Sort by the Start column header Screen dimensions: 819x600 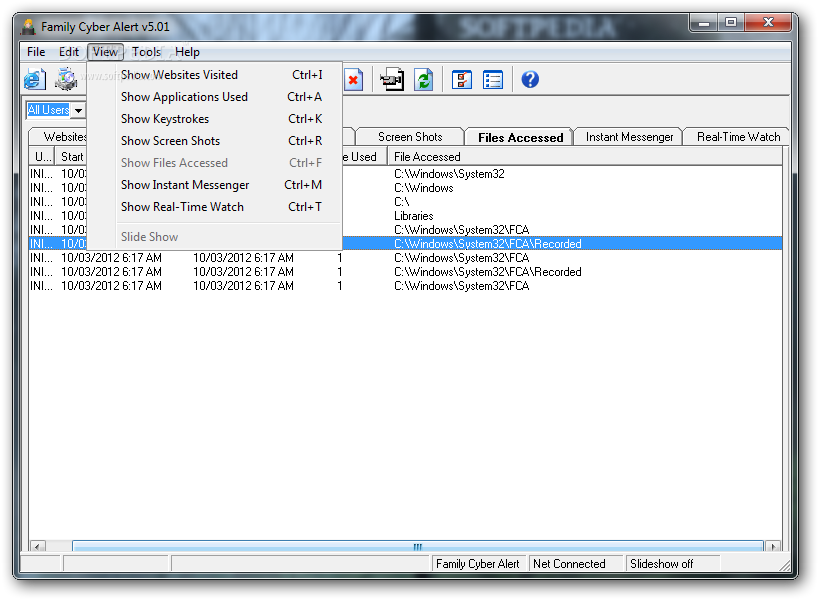72,157
